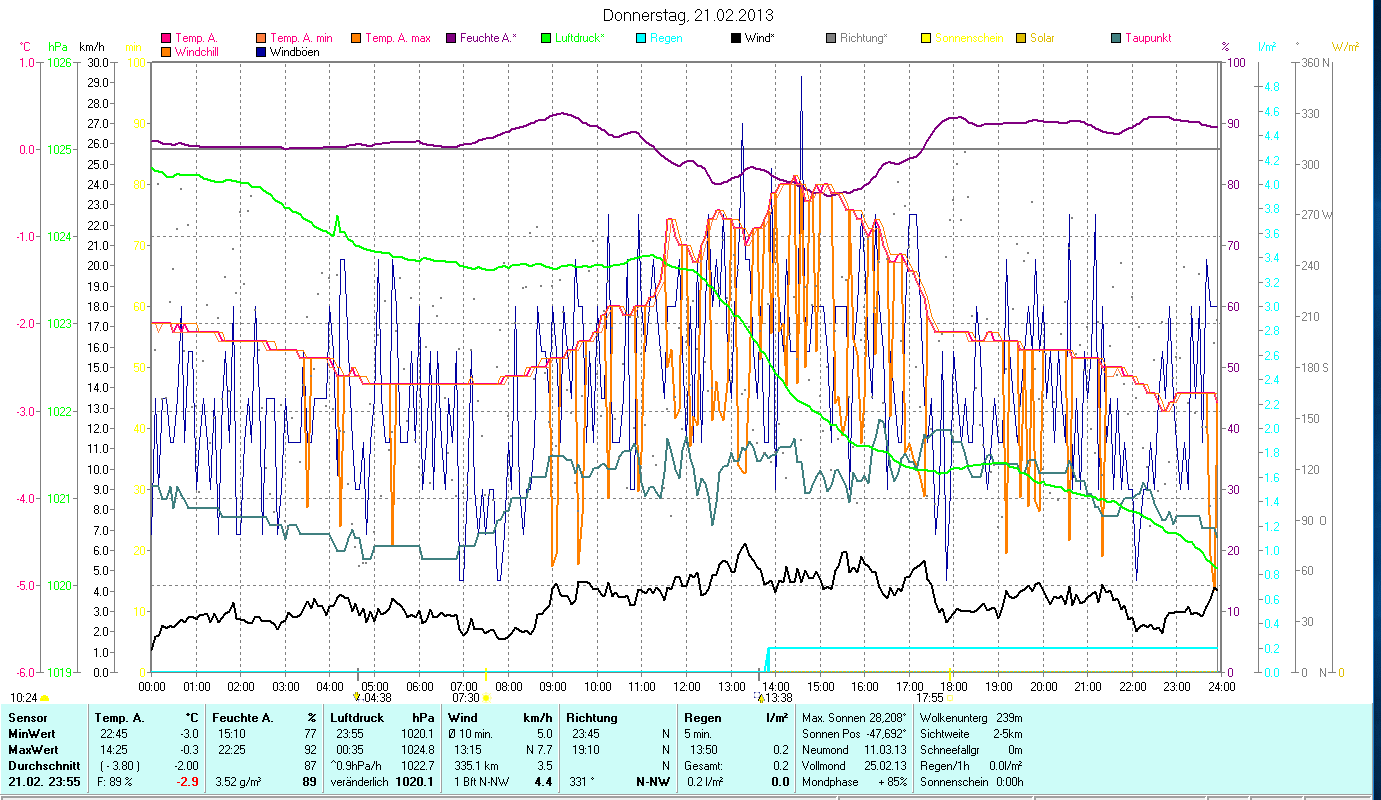
Task: Select the teal Taupunkt legend color square
Action: pos(1116,38)
